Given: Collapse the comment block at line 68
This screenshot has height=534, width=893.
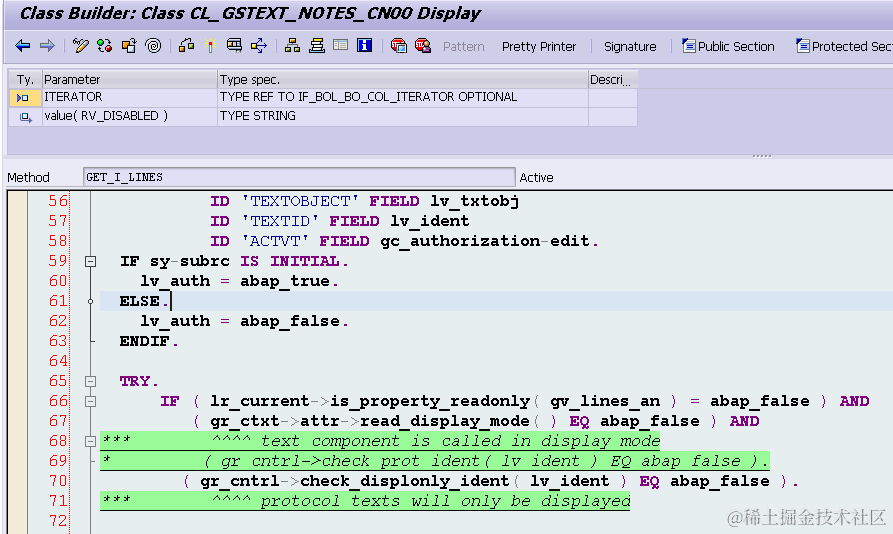Looking at the screenshot, I should click(x=90, y=441).
